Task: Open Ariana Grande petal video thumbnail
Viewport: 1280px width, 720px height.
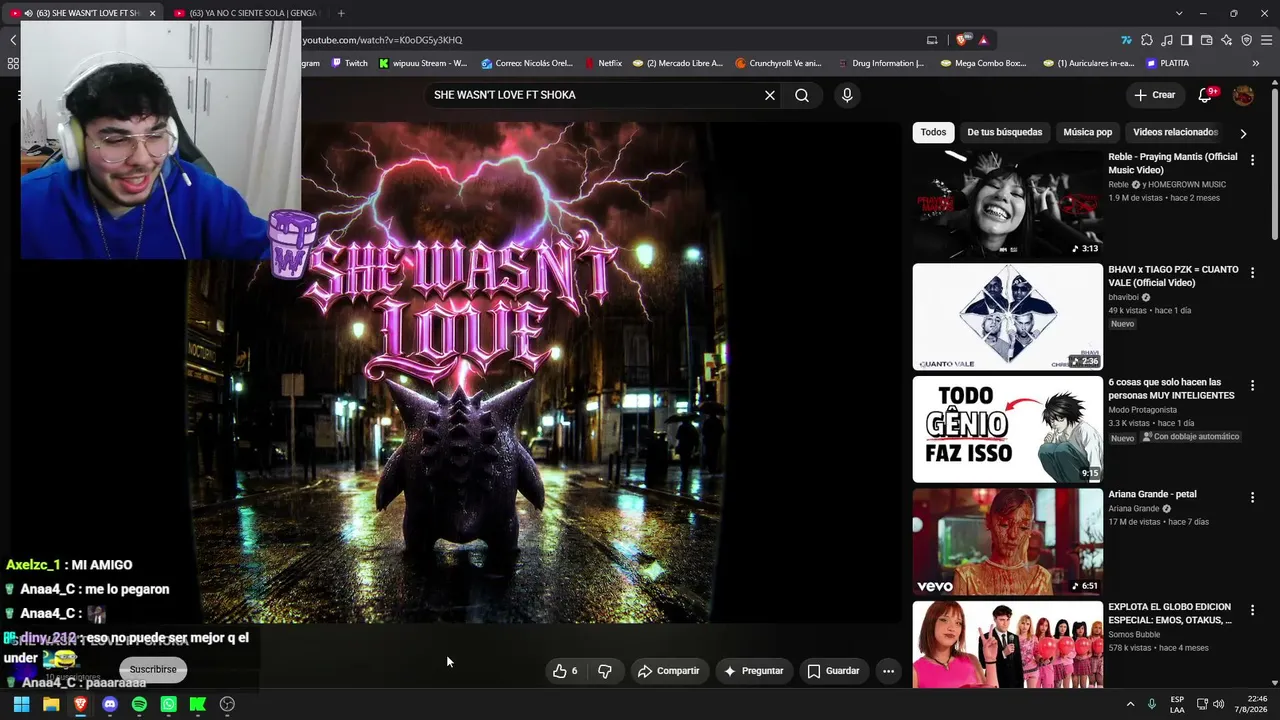Action: click(x=1007, y=541)
